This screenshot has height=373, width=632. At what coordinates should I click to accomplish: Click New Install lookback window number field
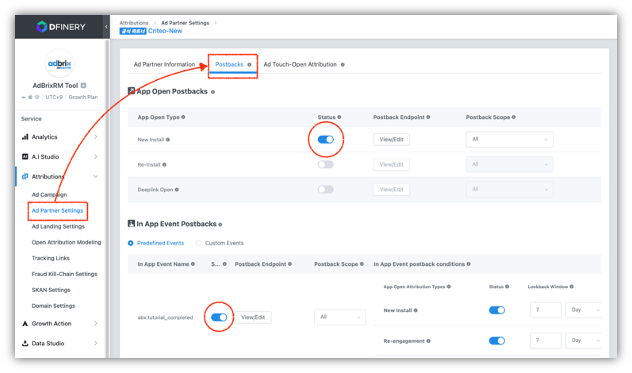(546, 310)
